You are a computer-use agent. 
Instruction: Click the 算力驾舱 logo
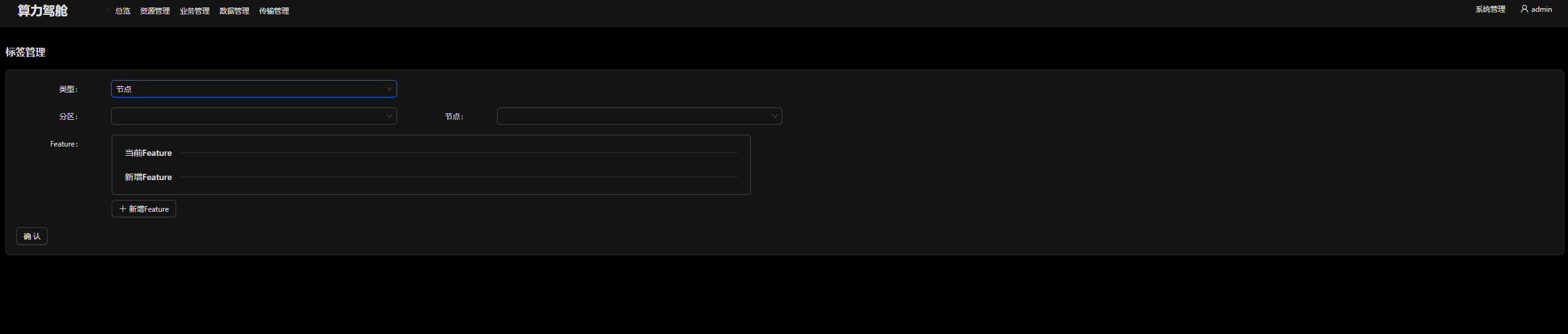click(x=42, y=11)
